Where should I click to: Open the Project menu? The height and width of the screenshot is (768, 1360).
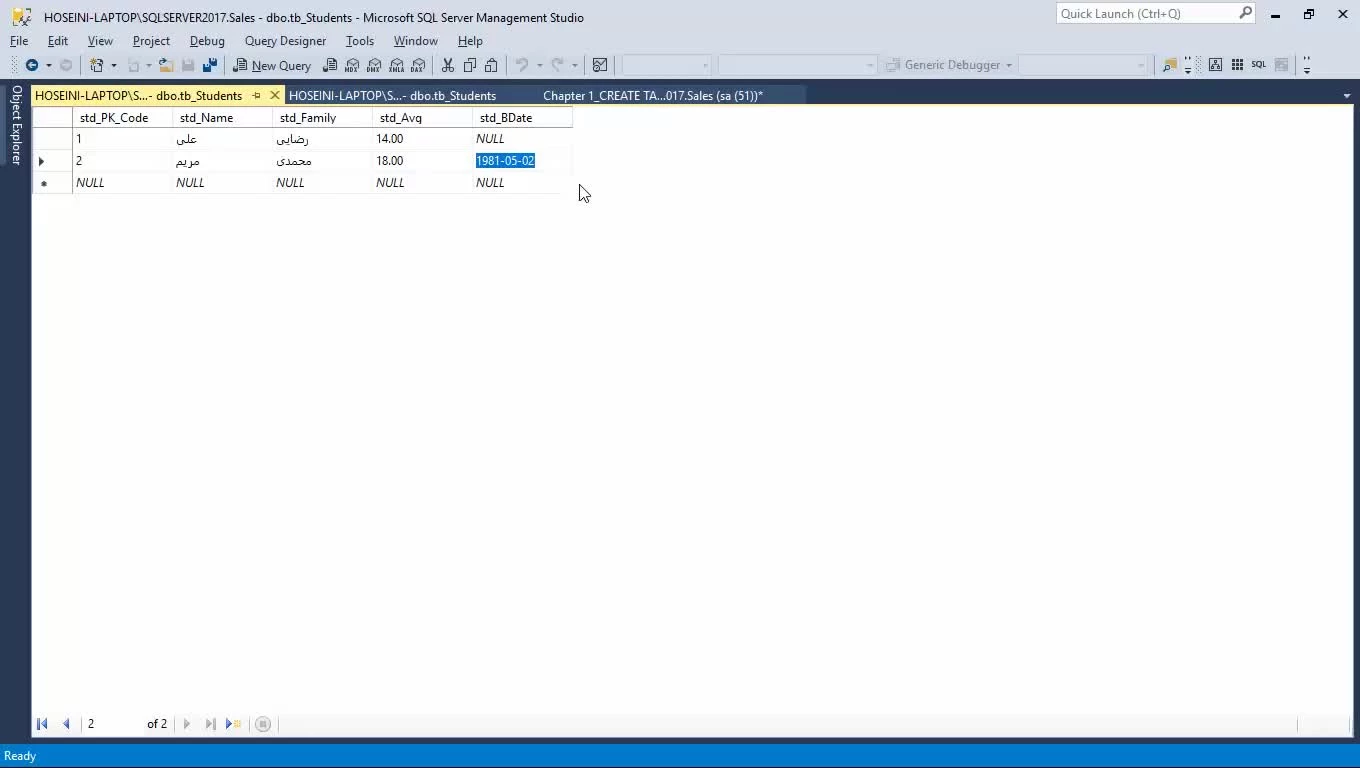tap(151, 41)
